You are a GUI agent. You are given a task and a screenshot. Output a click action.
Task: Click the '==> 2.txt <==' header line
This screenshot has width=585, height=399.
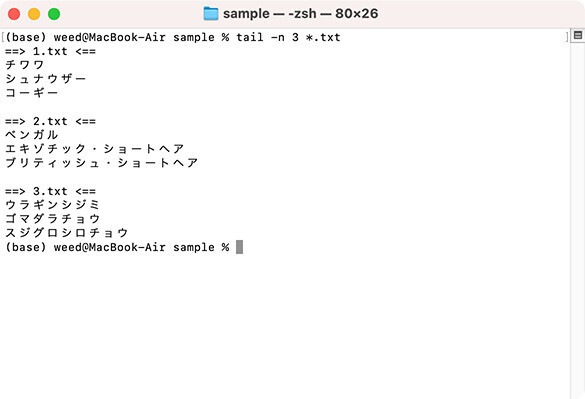pos(50,121)
